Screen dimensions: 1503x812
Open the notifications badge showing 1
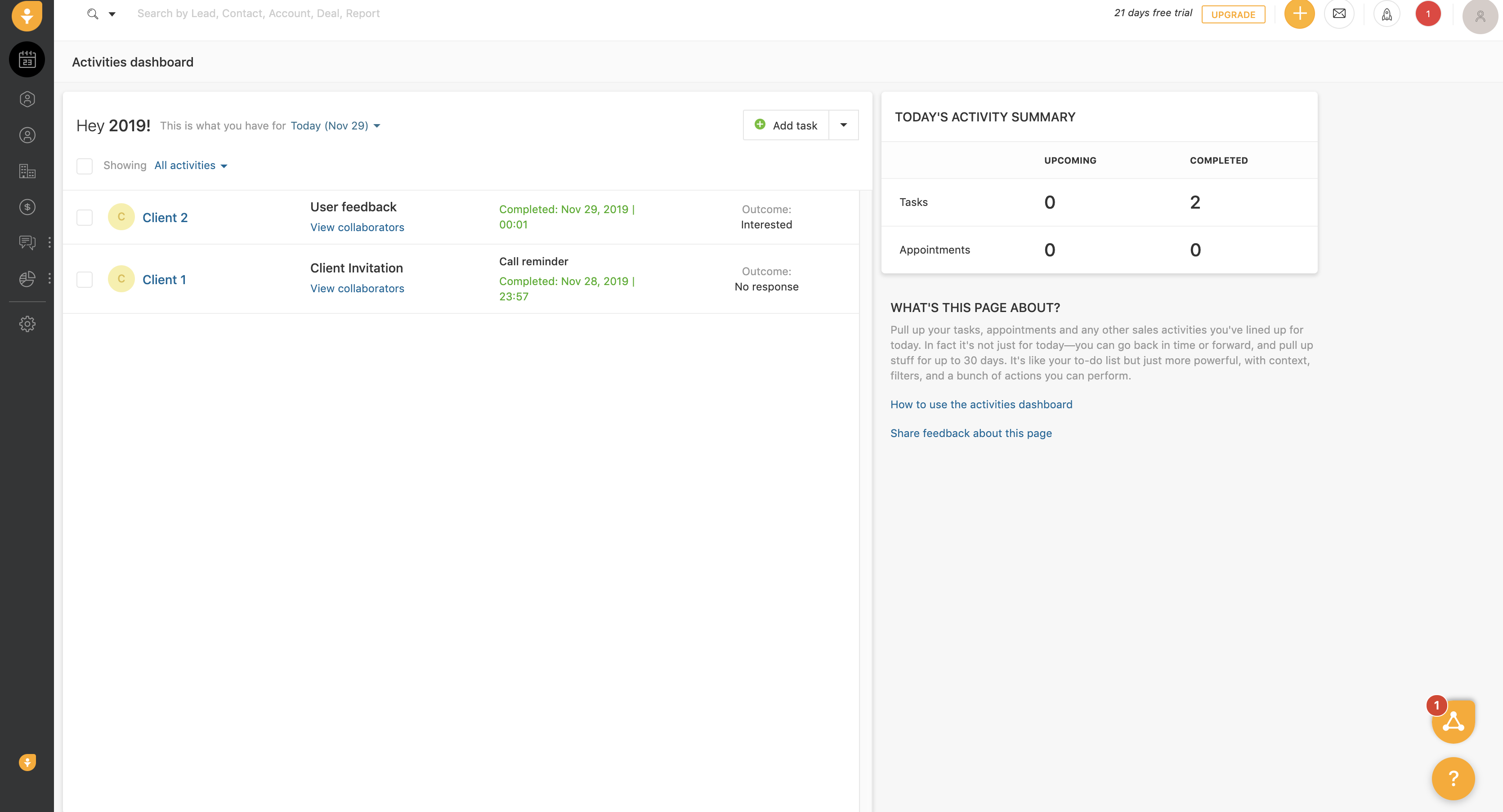(1428, 13)
